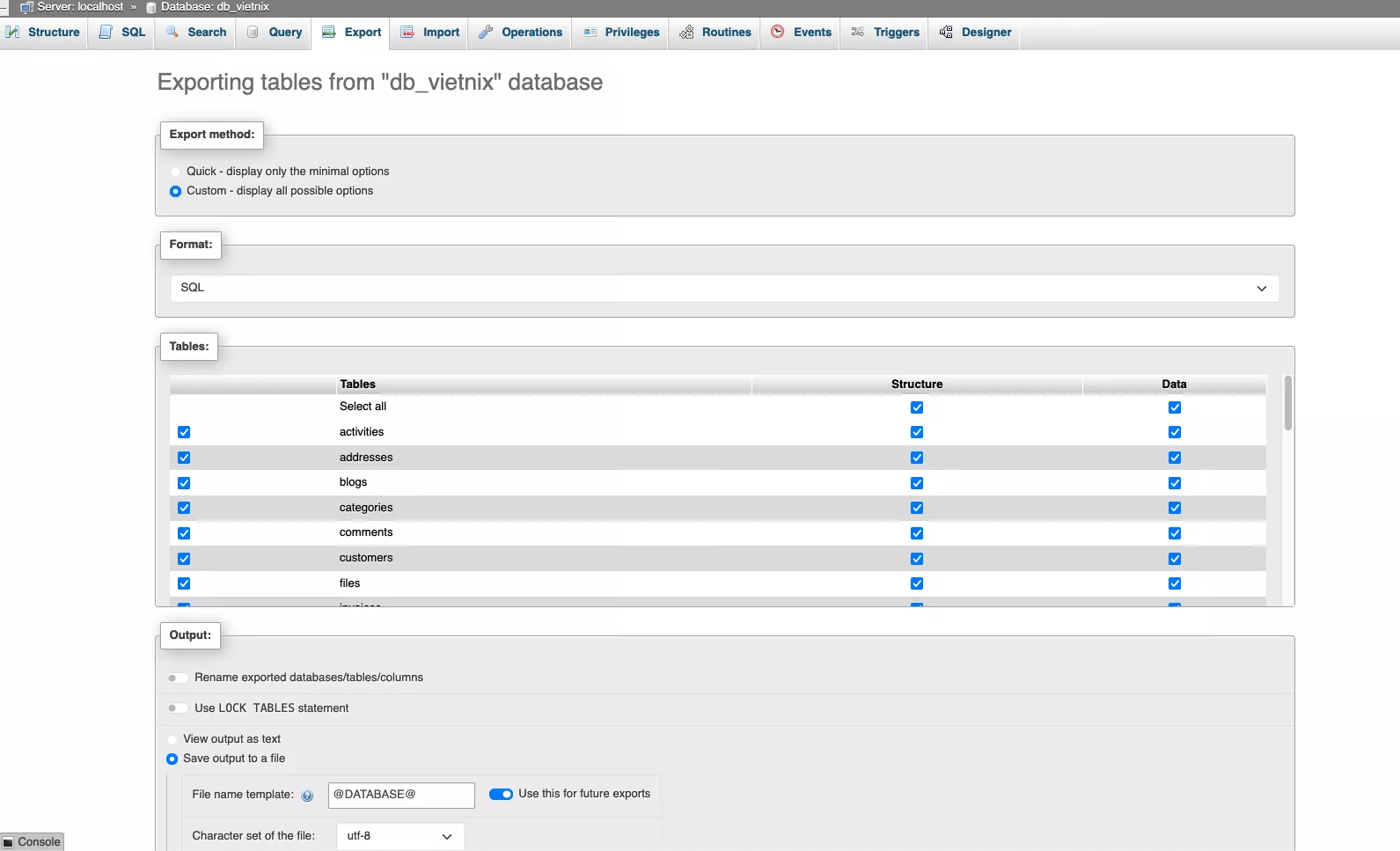Open the file name template help icon
Screen dimensions: 1400x851
point(307,796)
